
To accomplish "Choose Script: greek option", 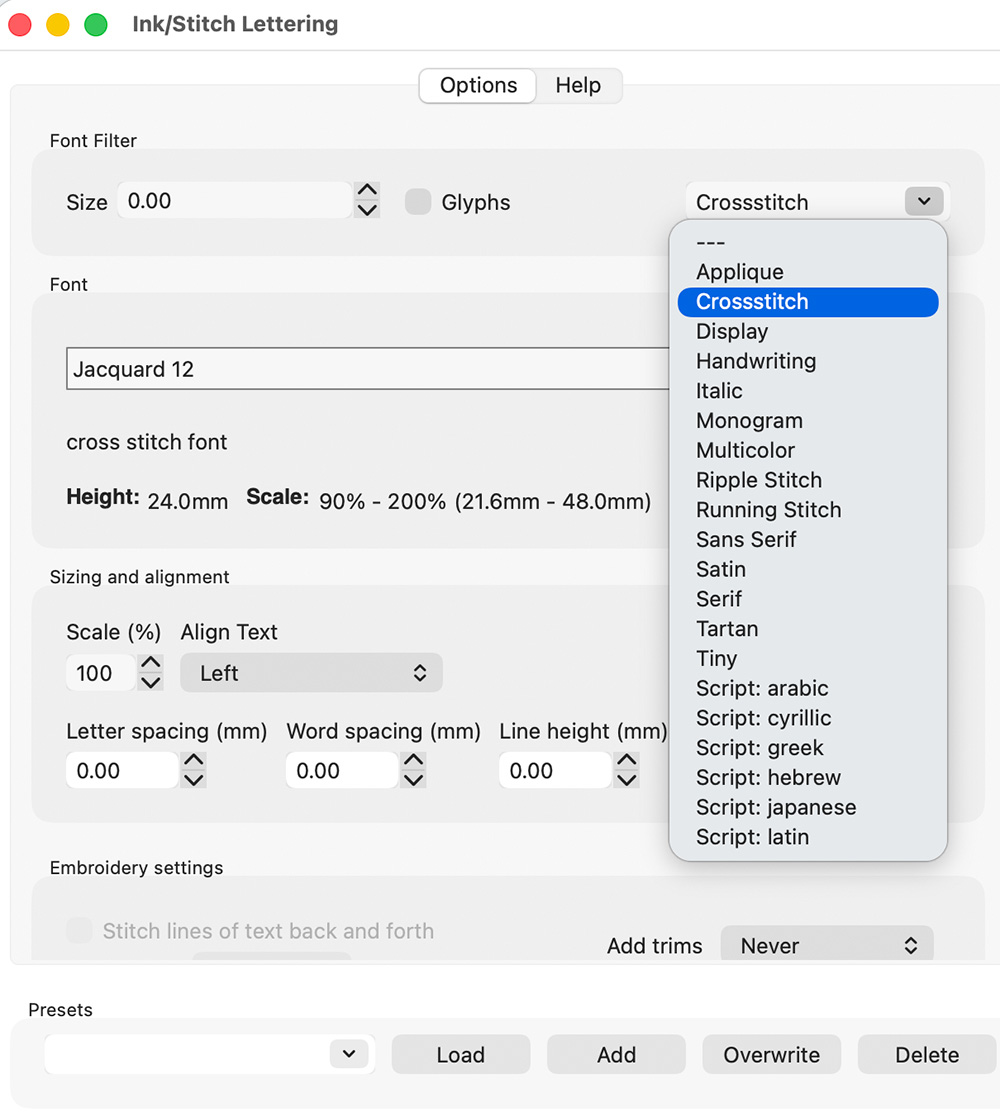I will click(808, 748).
